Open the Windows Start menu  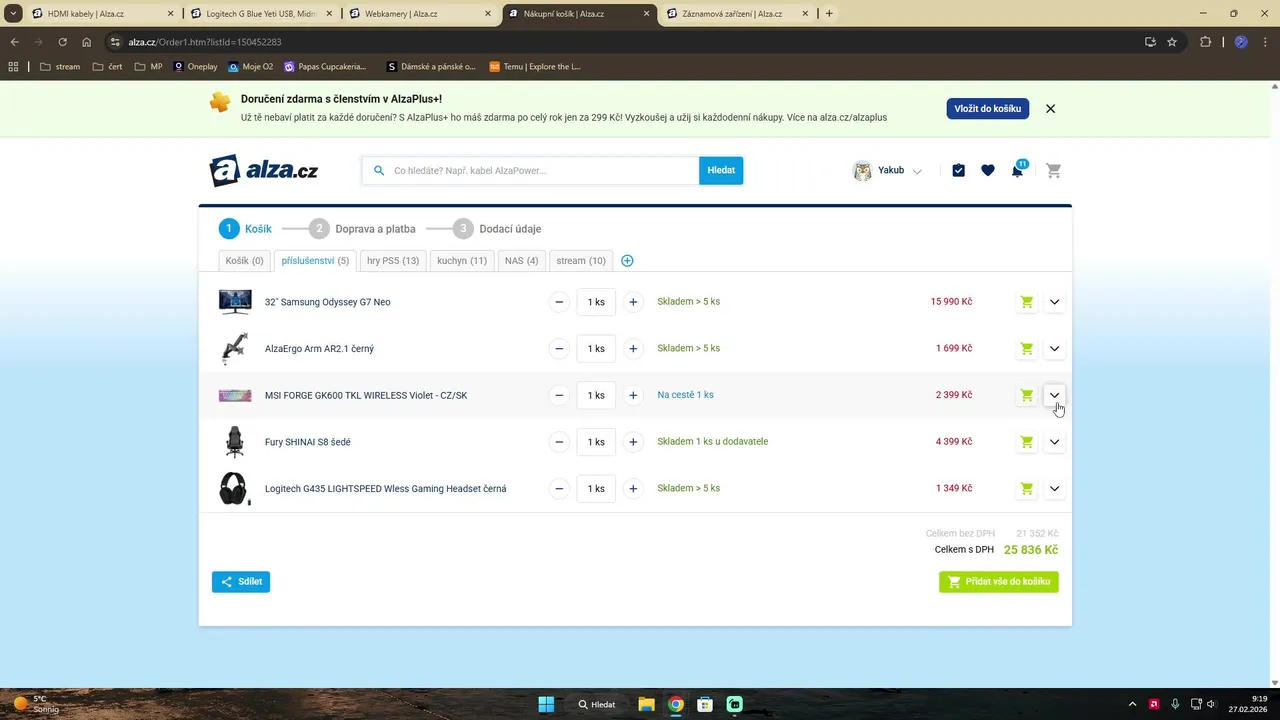click(x=546, y=704)
